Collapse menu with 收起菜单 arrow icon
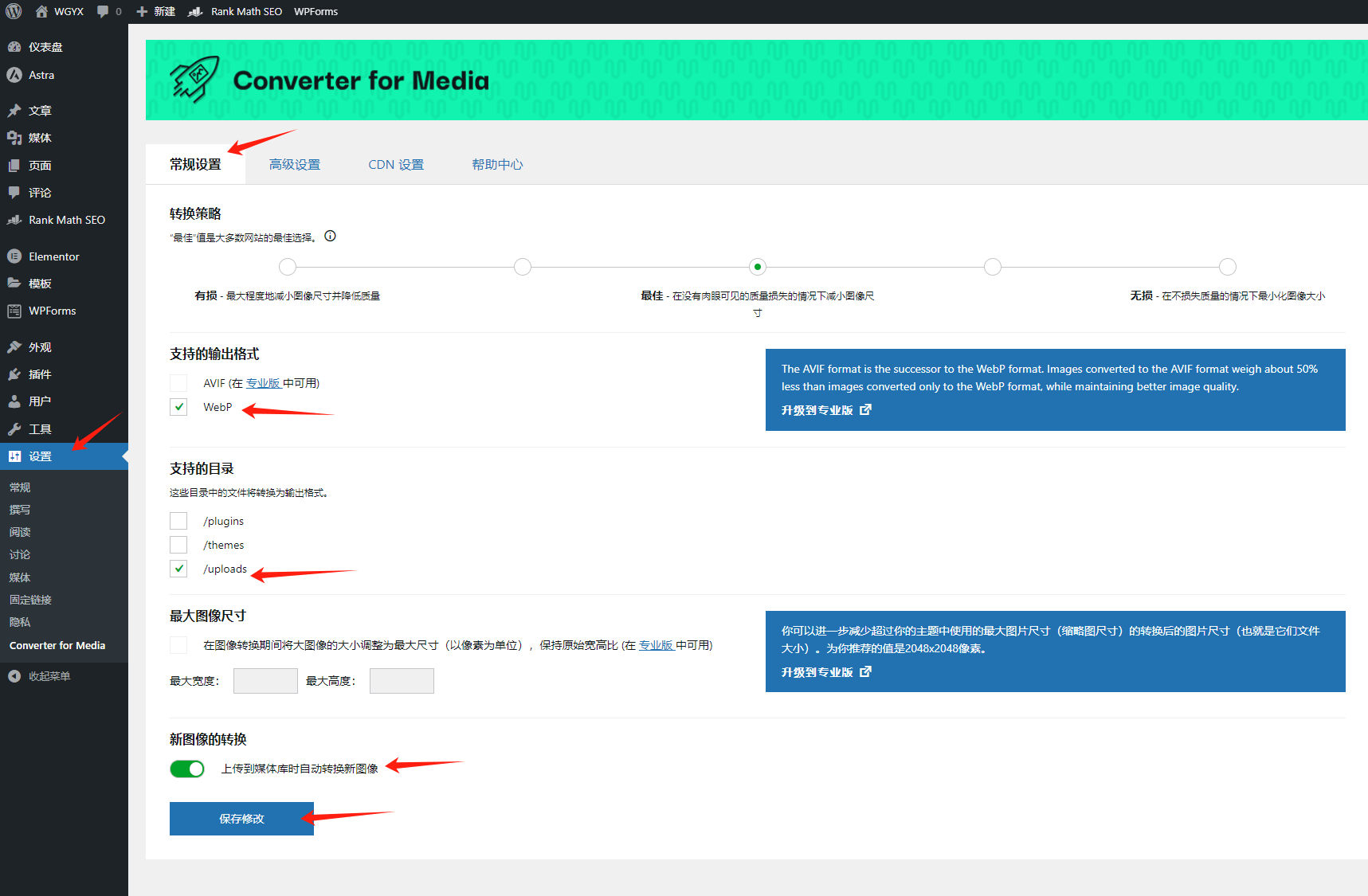The image size is (1368, 896). [14, 676]
